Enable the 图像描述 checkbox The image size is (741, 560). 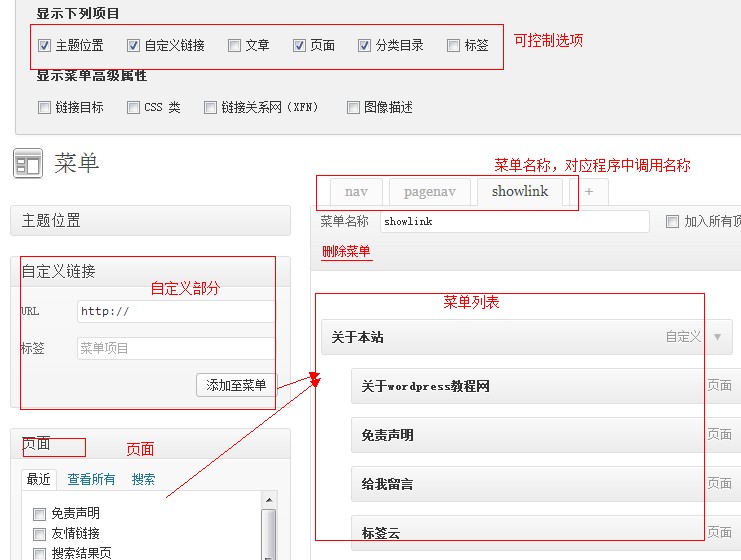click(353, 108)
